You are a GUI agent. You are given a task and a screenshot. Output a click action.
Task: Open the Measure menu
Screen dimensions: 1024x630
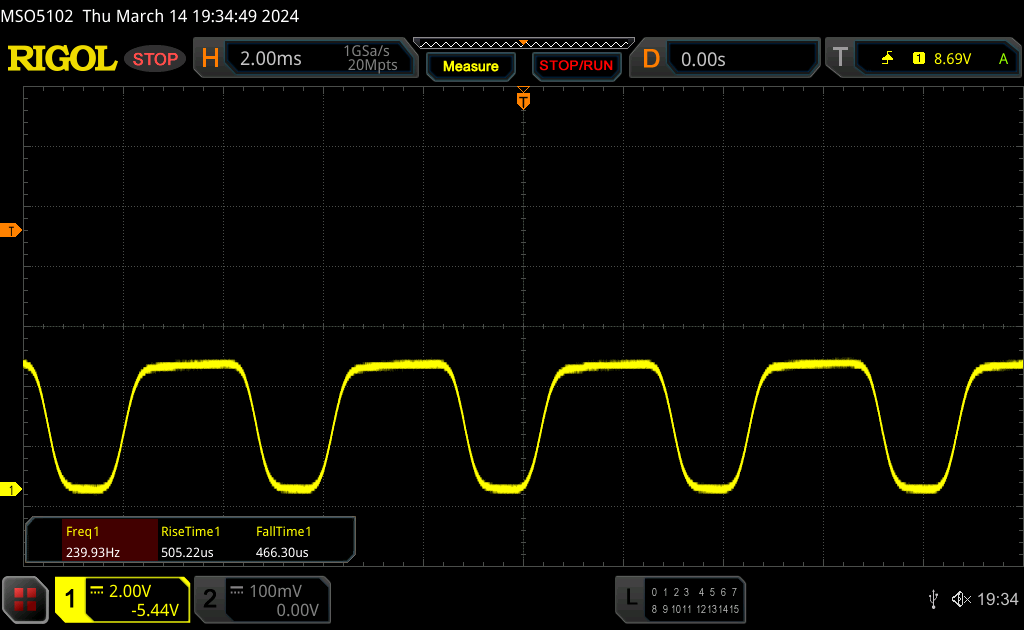[x=470, y=66]
